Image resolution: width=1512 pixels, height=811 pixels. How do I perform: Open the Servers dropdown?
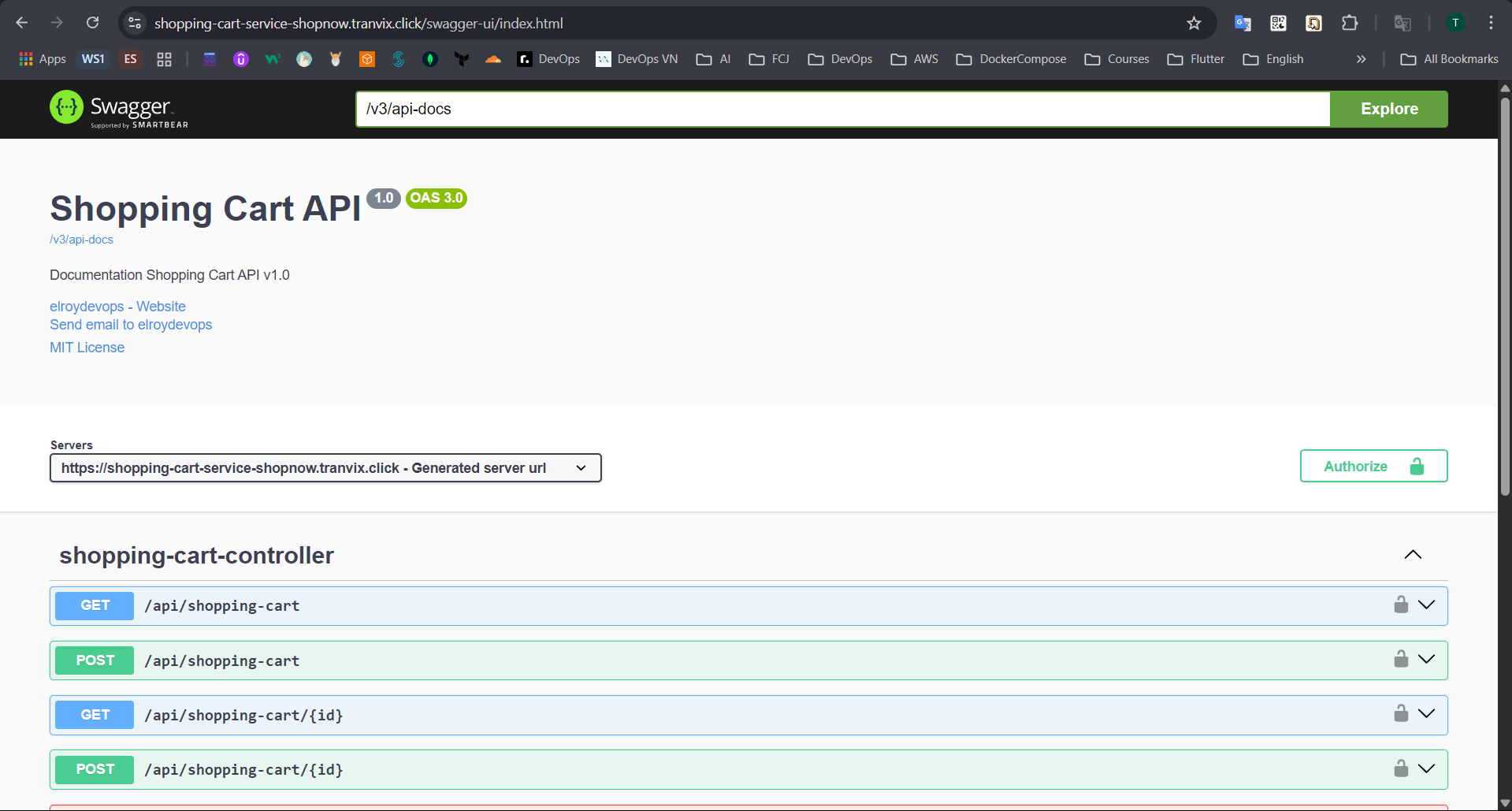(x=325, y=468)
